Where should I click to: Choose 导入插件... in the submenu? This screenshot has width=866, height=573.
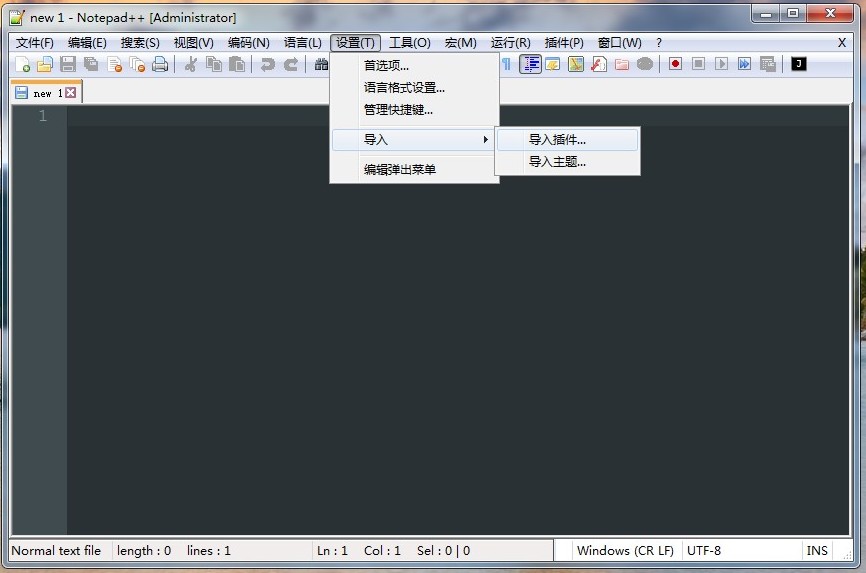point(568,140)
